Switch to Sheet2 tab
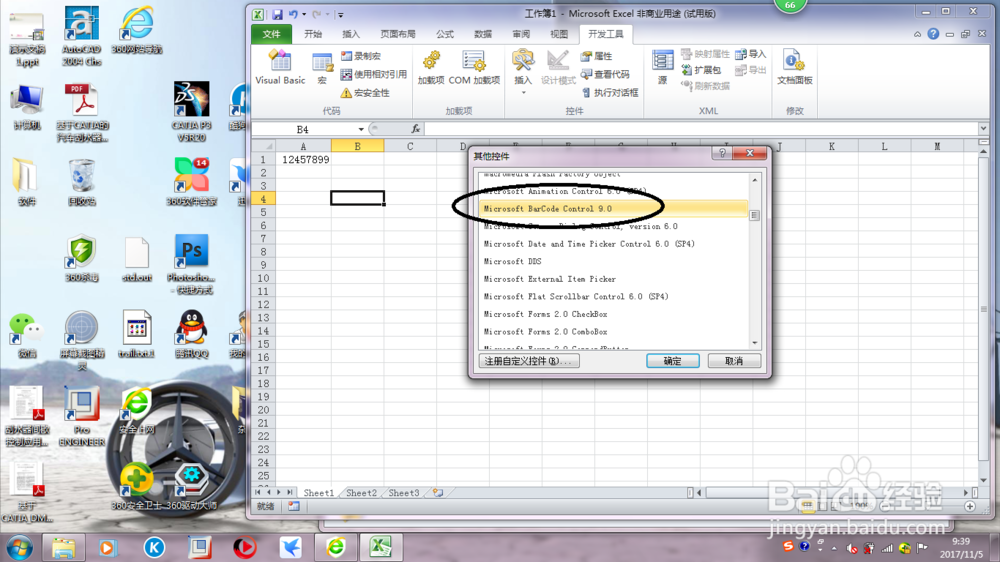Viewport: 1000px width, 562px height. [x=361, y=493]
